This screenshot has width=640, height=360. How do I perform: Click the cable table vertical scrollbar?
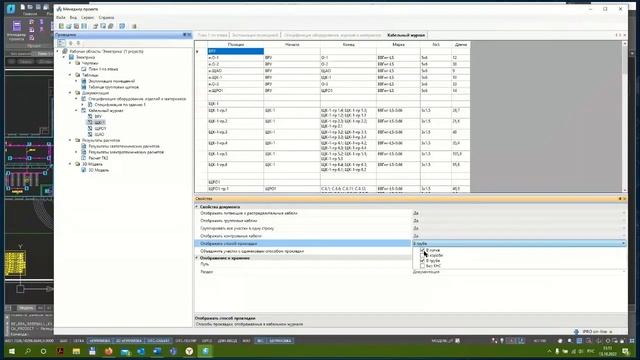[624, 116]
